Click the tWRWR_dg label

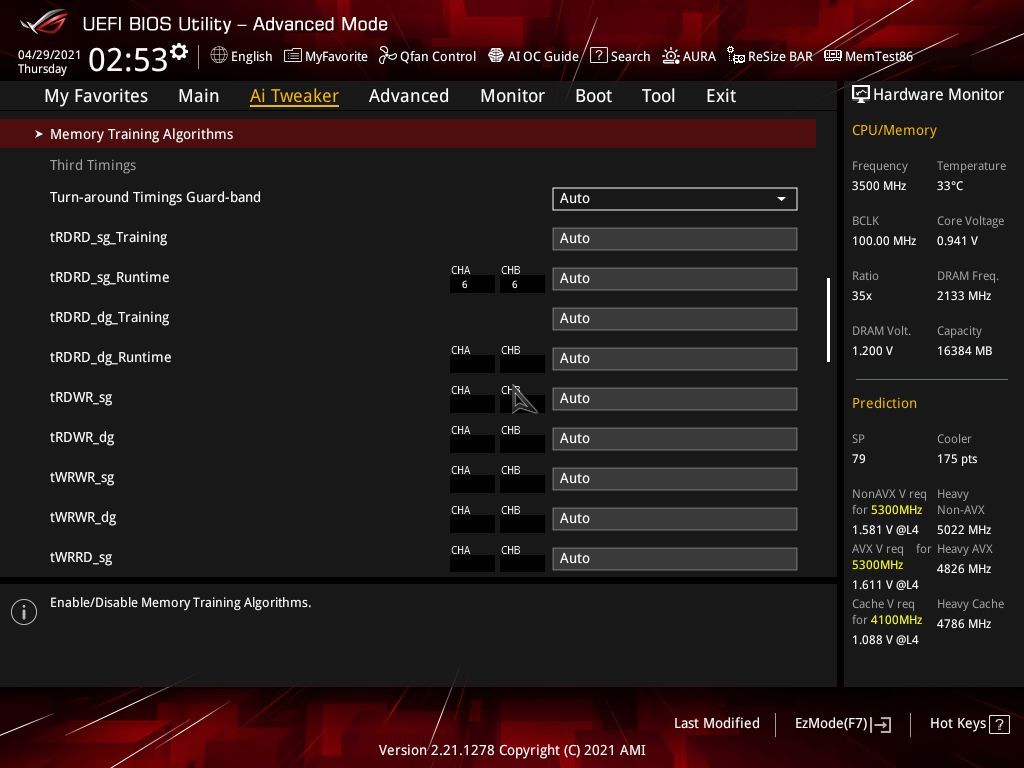coord(83,517)
